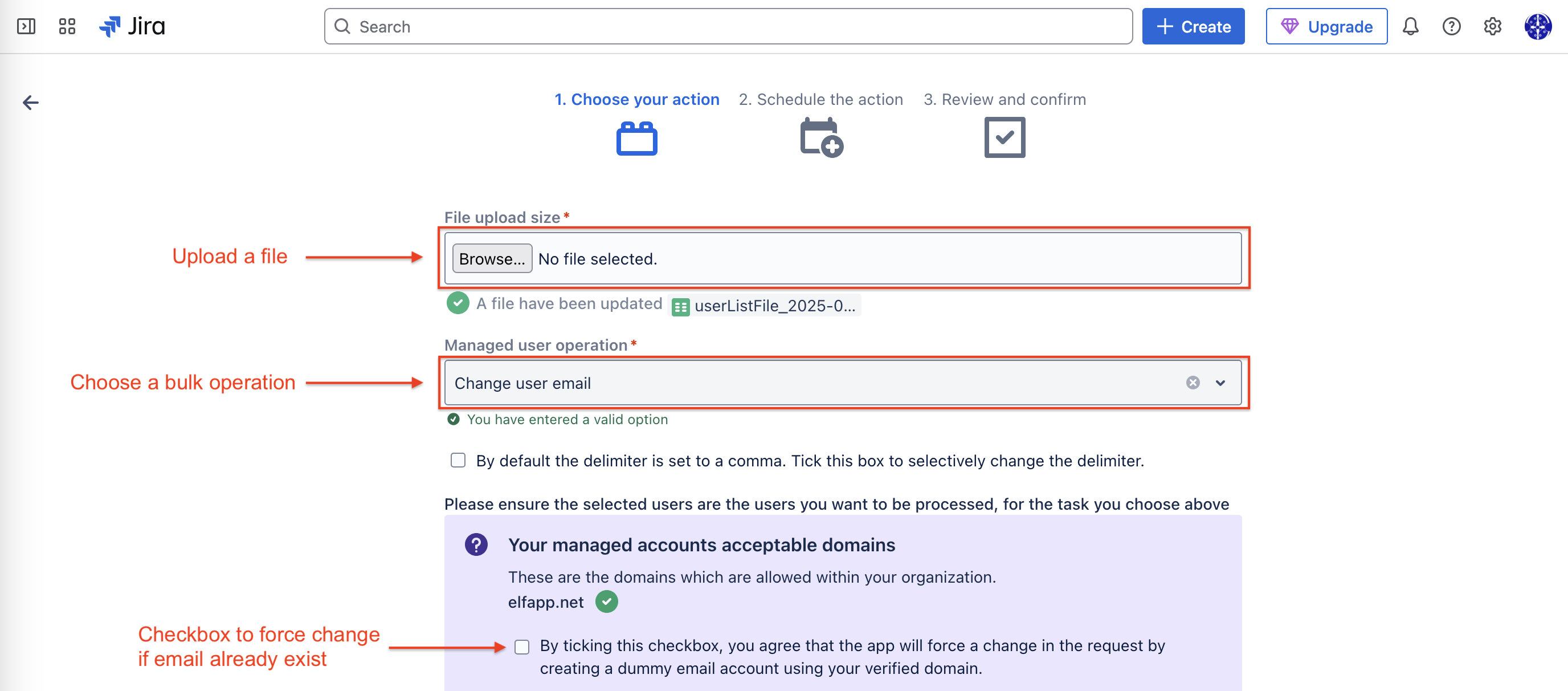
Task: Enable the force change dummy email checkbox
Action: point(522,647)
